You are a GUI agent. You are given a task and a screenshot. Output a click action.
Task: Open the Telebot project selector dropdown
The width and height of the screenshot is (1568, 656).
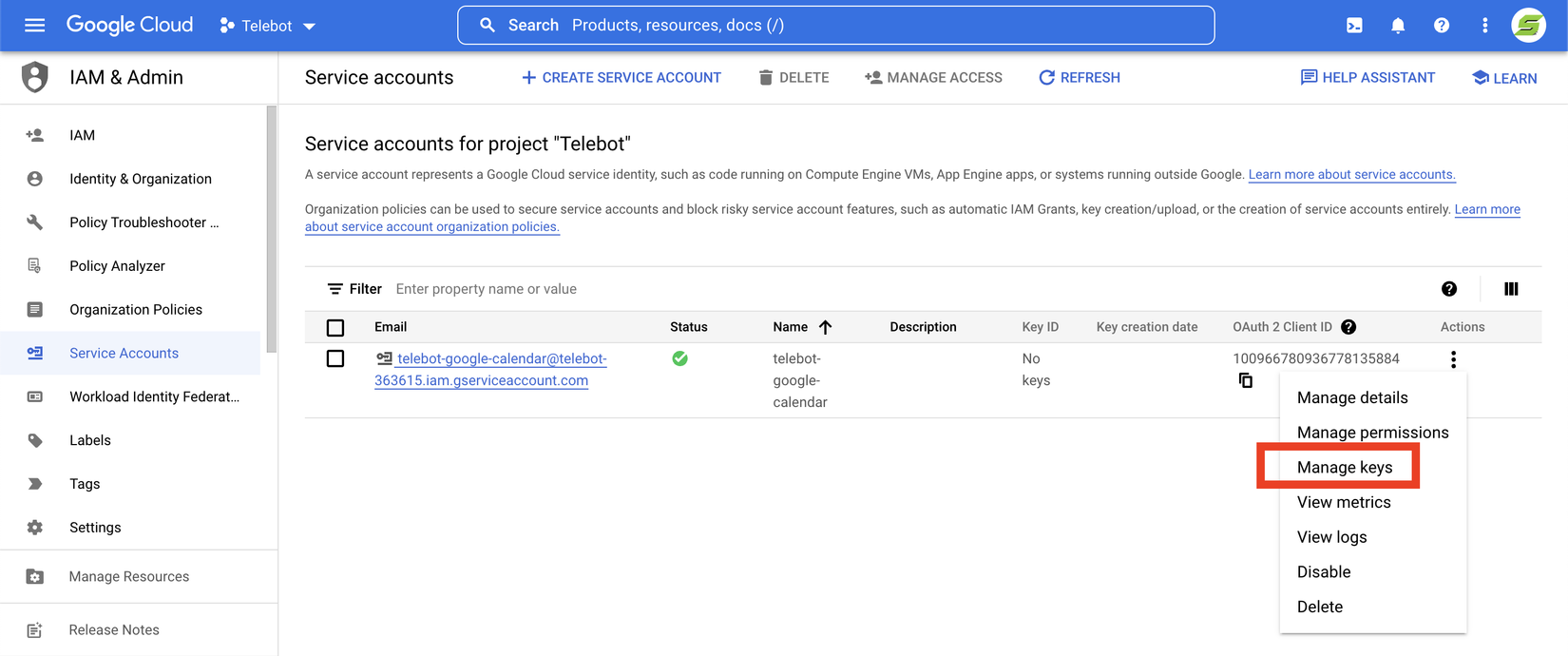[268, 26]
